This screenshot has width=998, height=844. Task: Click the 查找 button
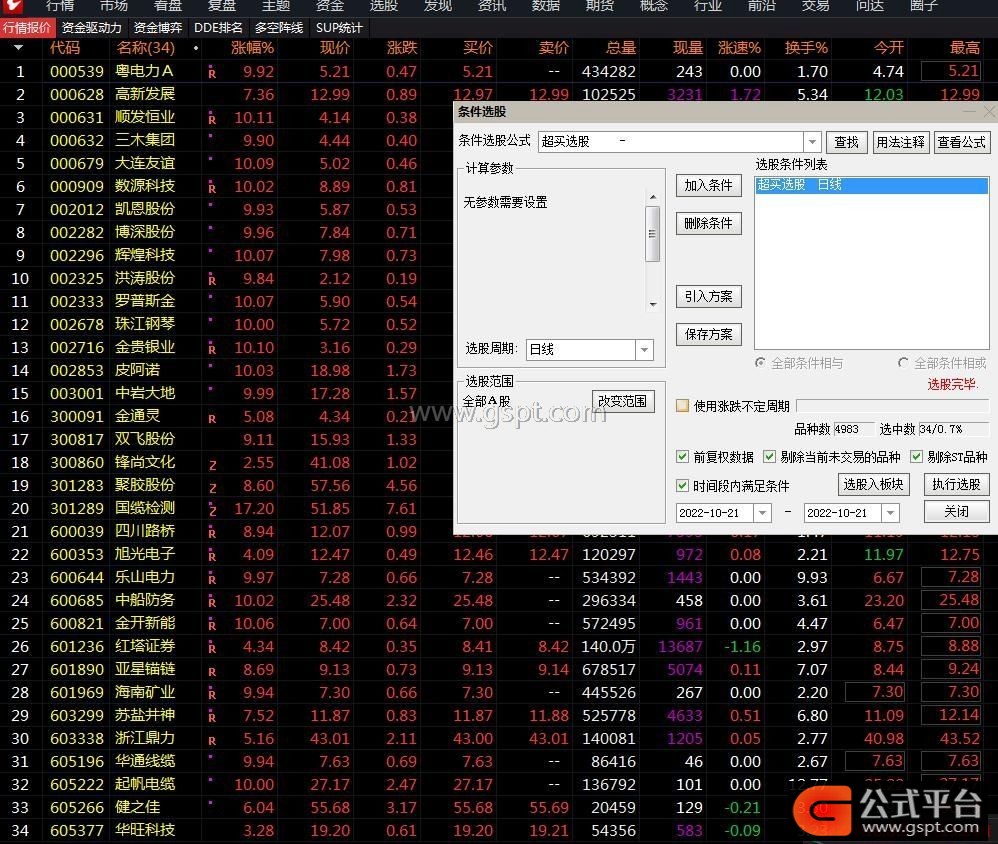tap(847, 142)
